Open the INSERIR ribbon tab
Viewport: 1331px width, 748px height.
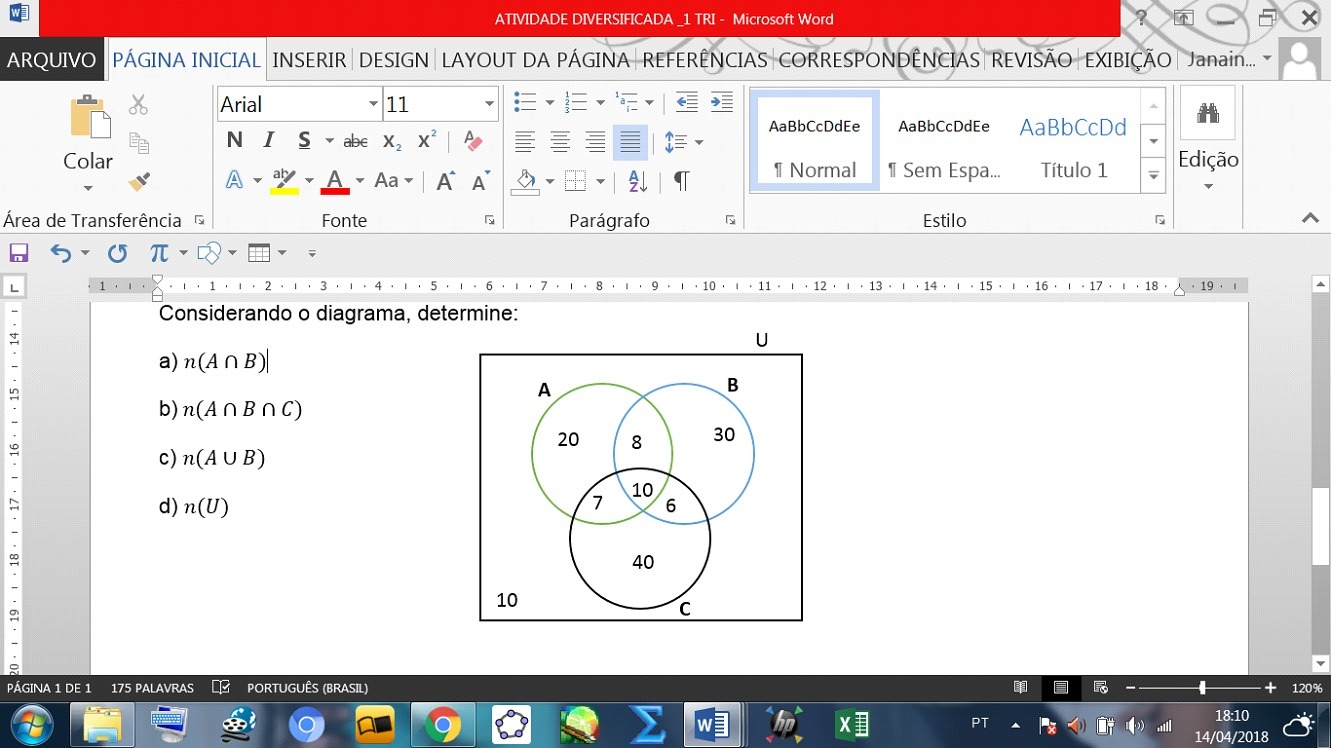coord(309,60)
